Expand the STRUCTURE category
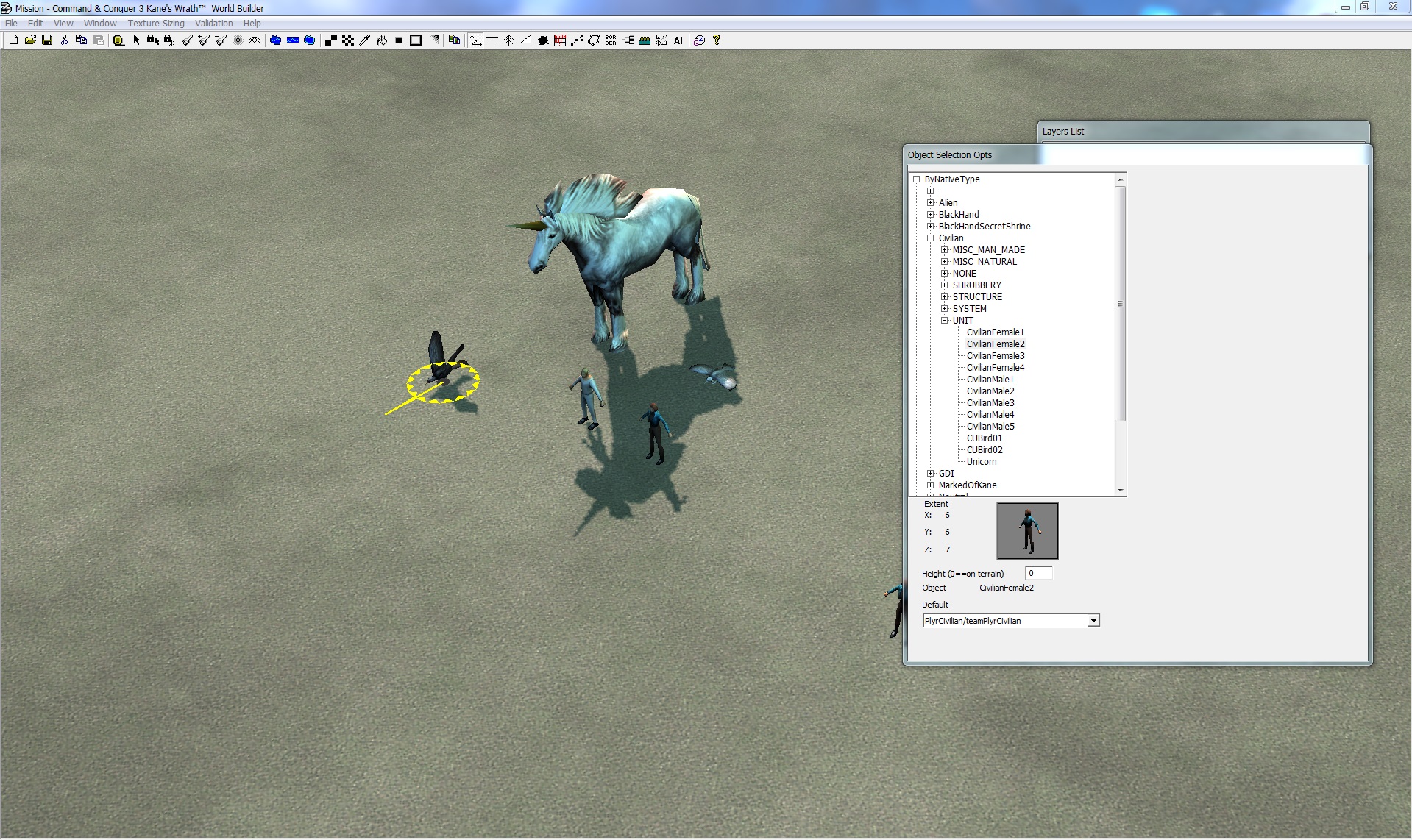 (x=945, y=297)
